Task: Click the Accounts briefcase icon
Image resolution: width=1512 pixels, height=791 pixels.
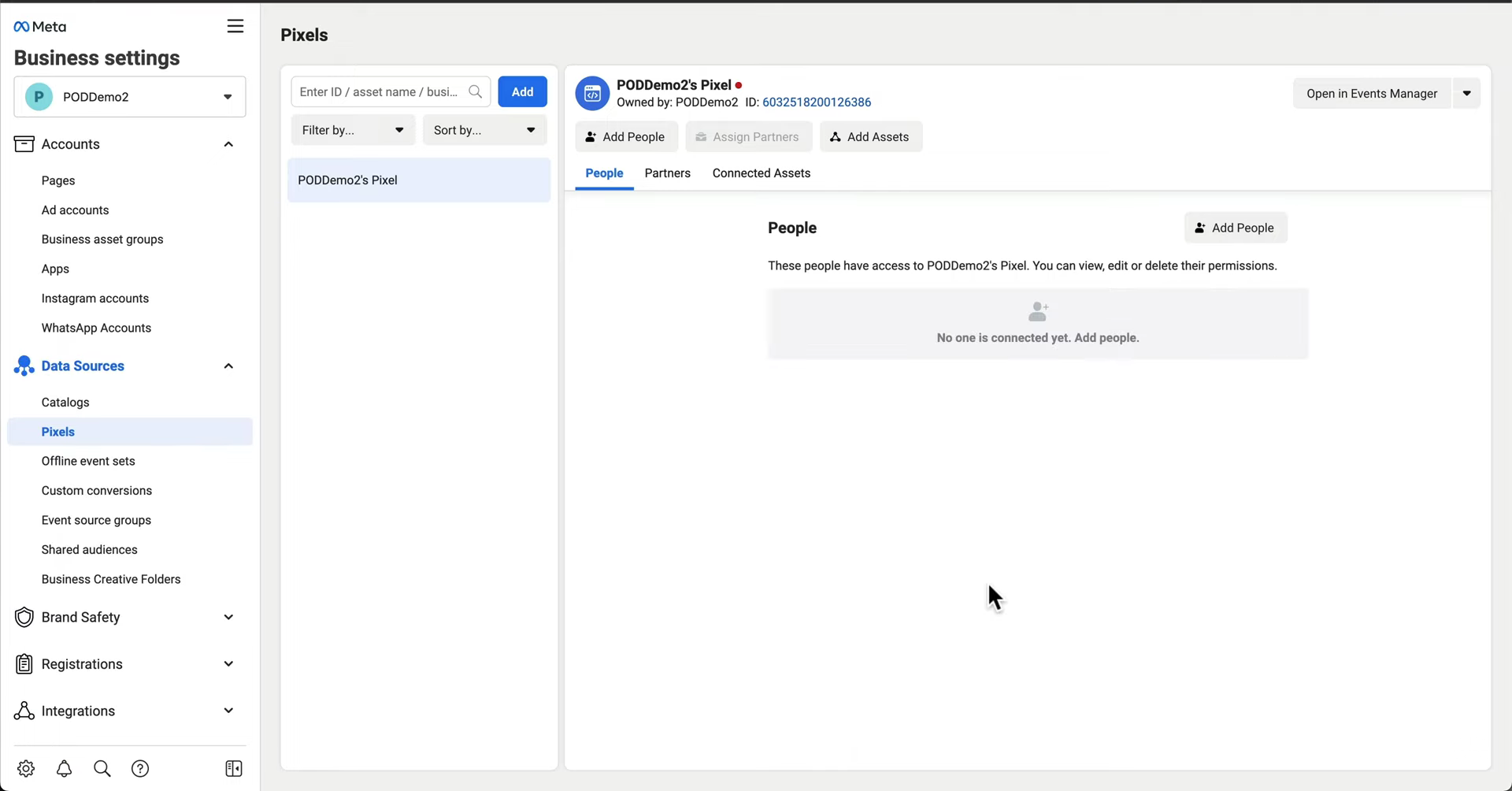Action: [24, 144]
